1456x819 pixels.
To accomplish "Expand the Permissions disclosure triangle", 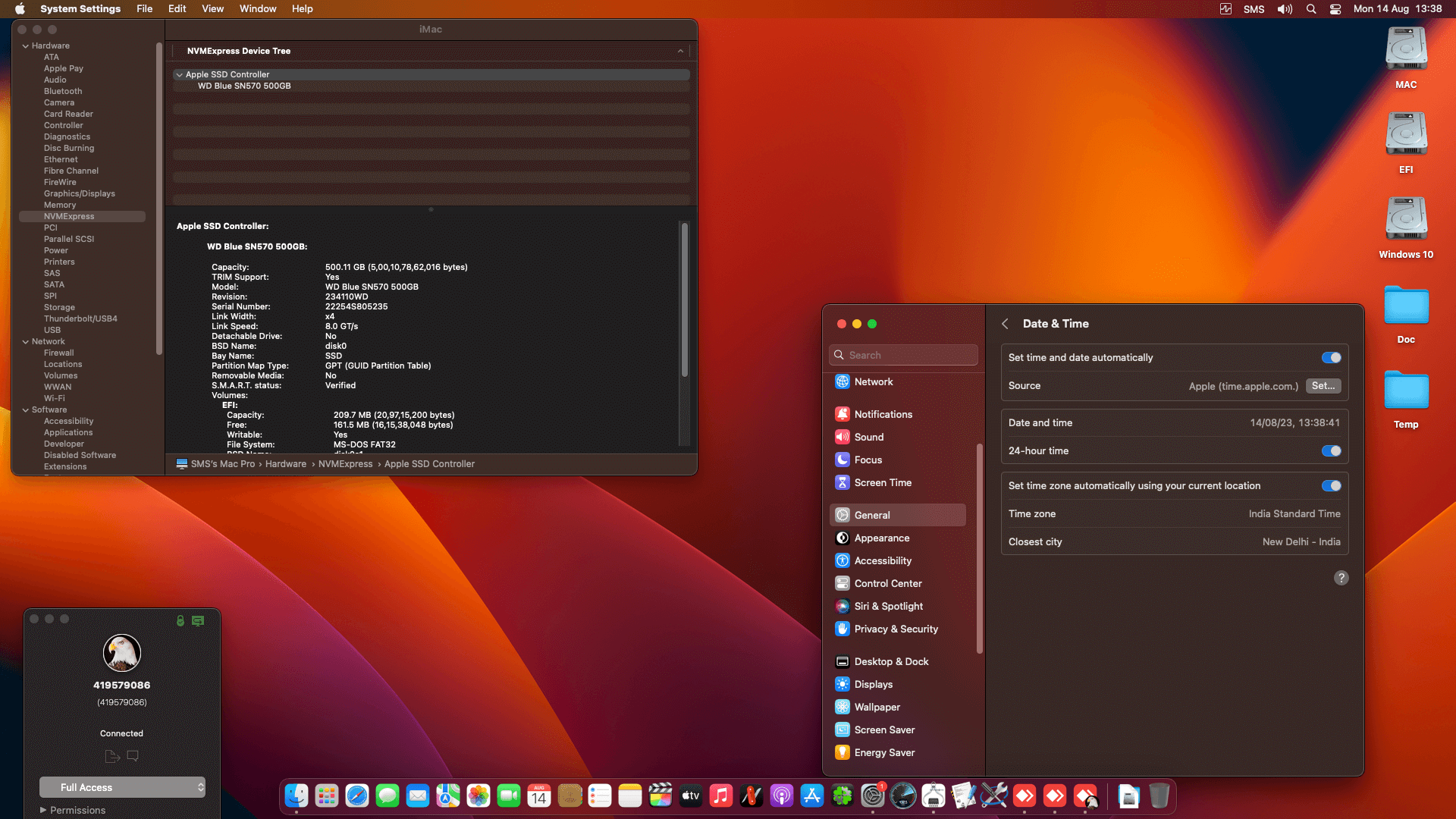I will [x=43, y=810].
